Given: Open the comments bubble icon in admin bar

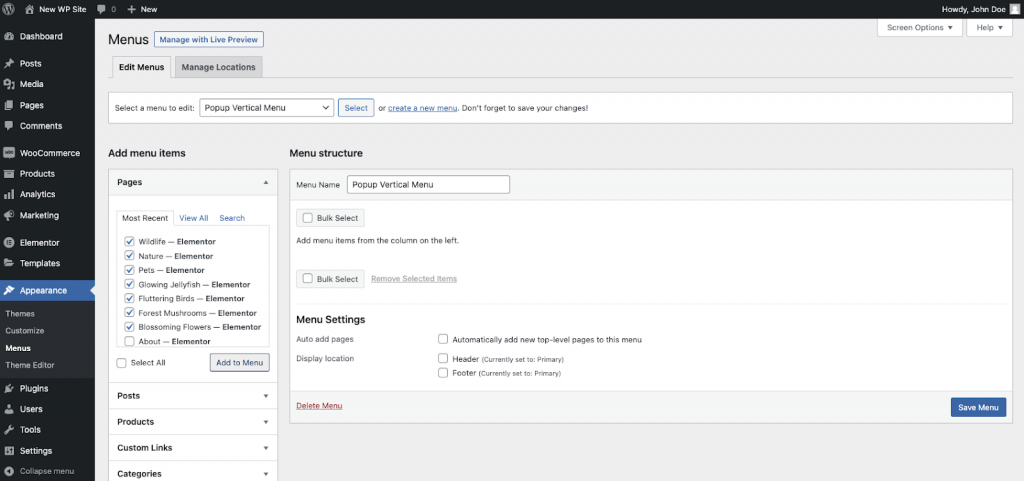Looking at the screenshot, I should click(x=103, y=8).
